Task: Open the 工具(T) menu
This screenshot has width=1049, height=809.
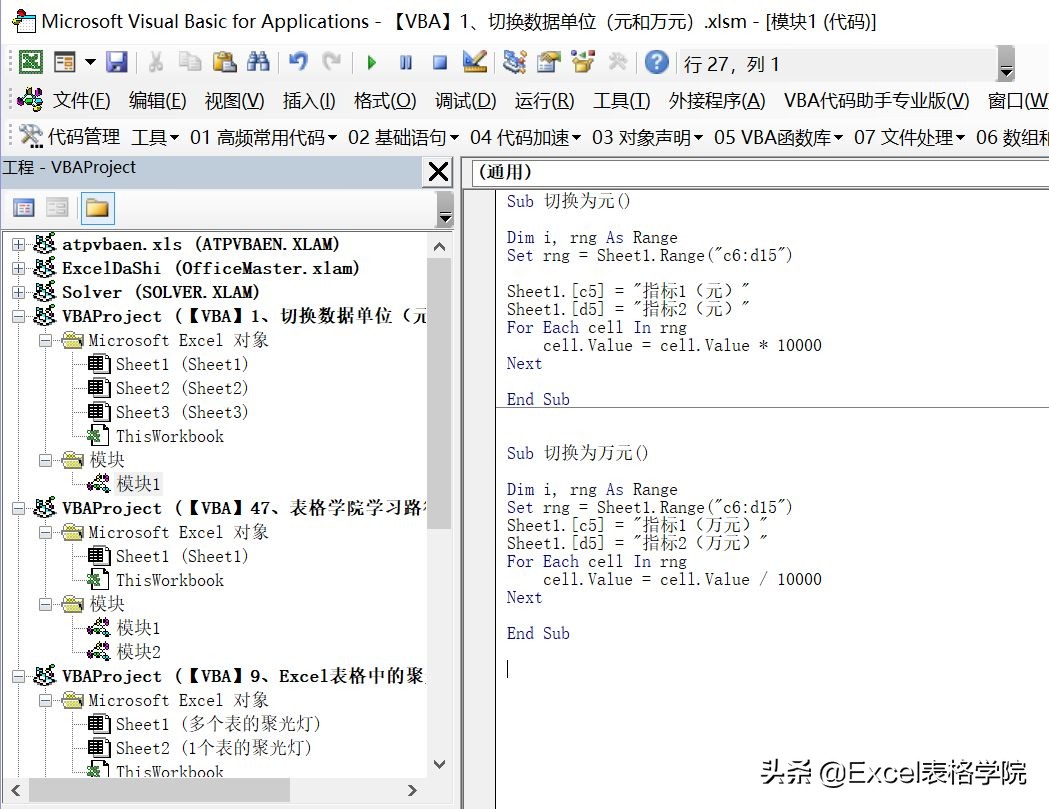Action: pos(622,100)
